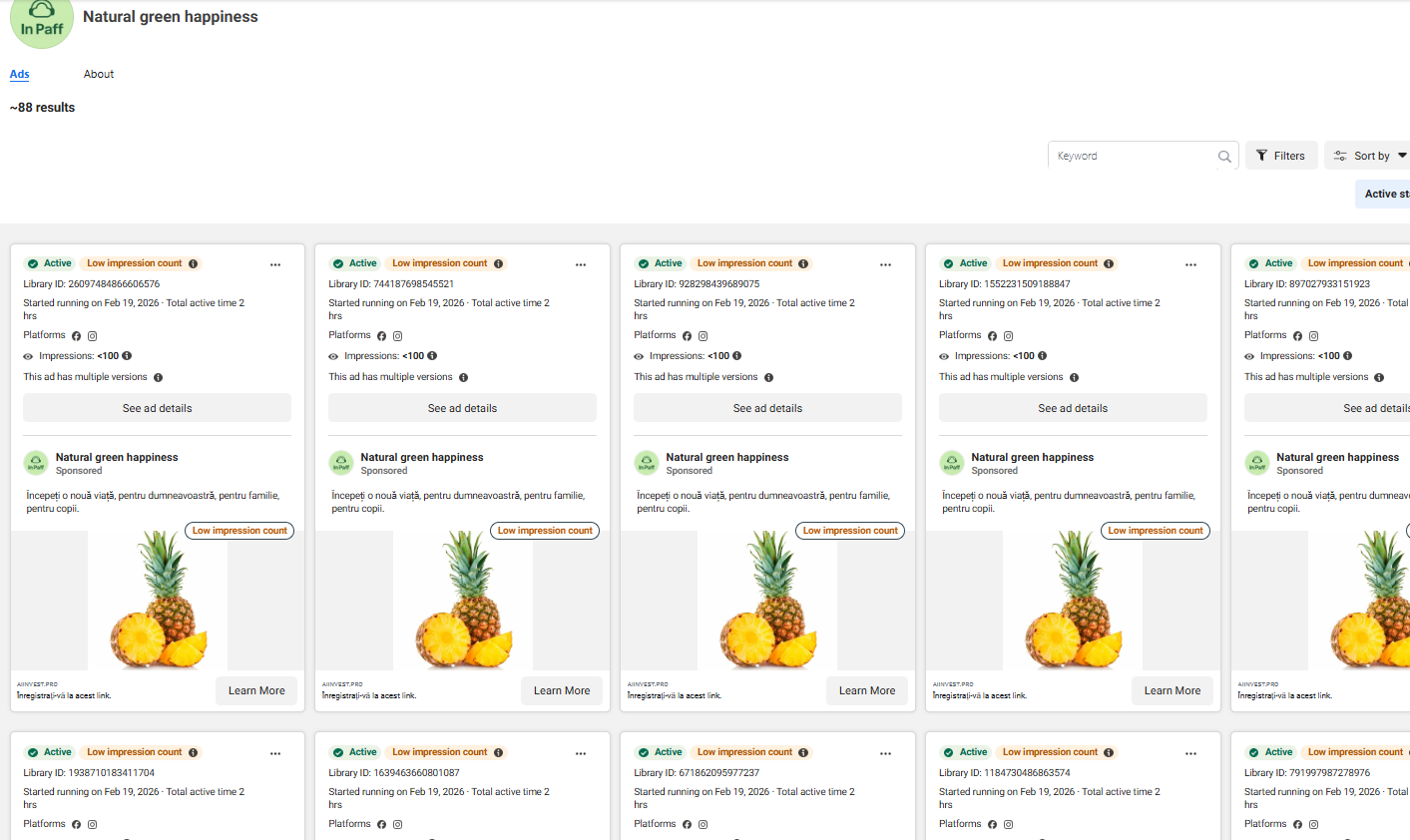Switch to the About tab
1410x840 pixels.
tap(99, 74)
